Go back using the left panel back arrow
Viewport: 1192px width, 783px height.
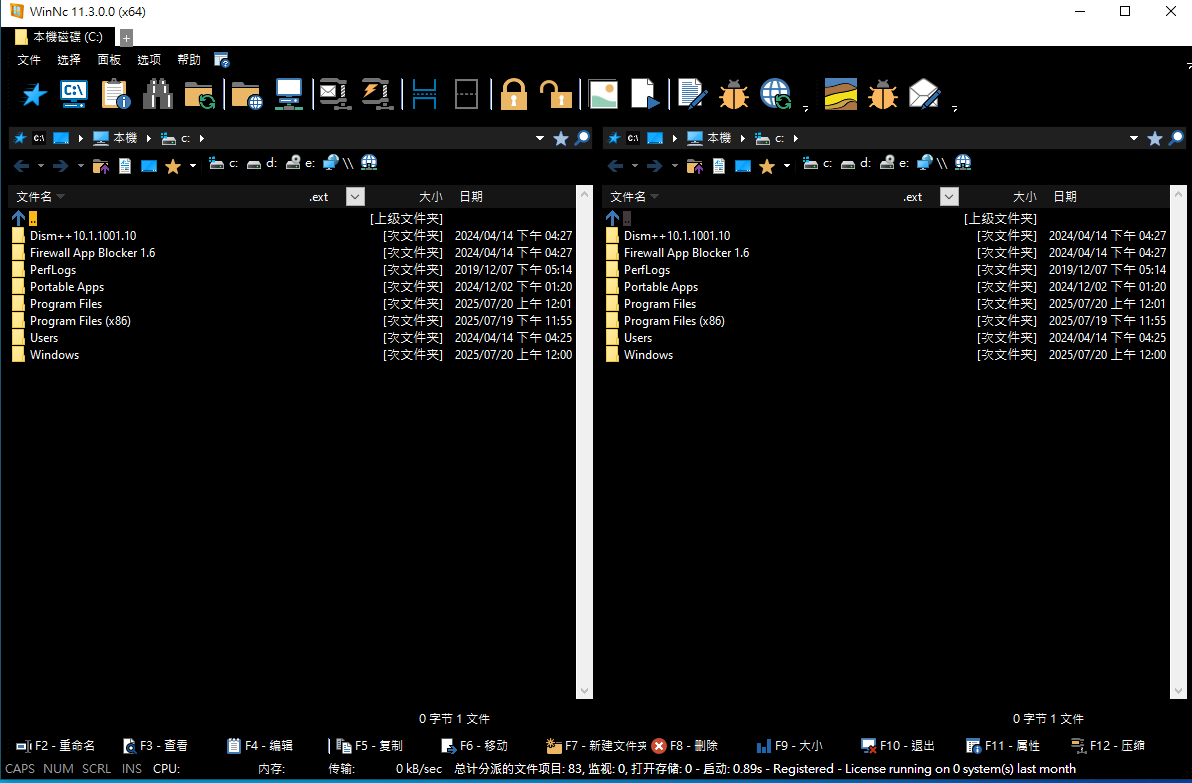coord(21,165)
